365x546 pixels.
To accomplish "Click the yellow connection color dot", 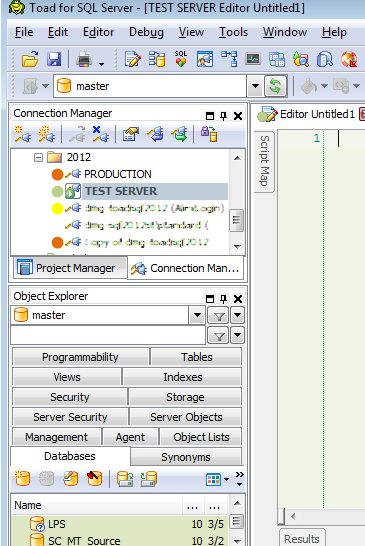I will click(x=57, y=208).
